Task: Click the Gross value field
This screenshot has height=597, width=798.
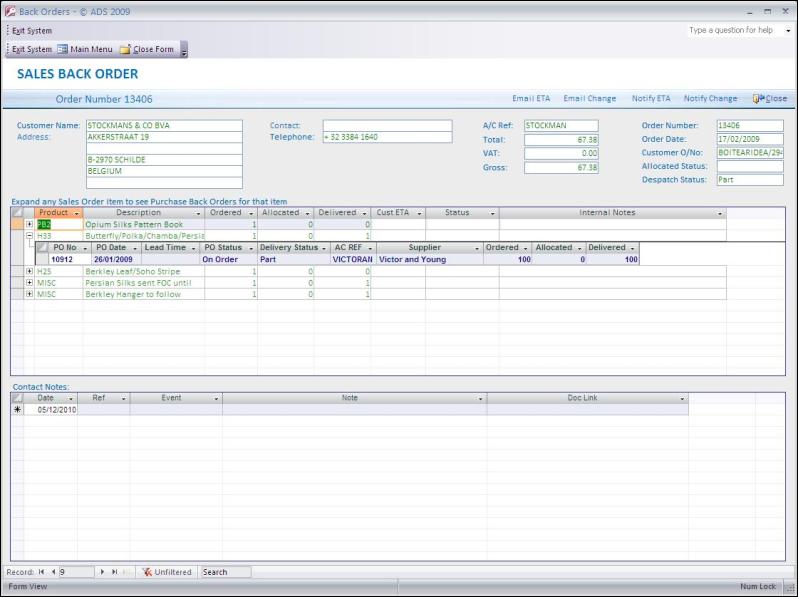Action: 561,167
